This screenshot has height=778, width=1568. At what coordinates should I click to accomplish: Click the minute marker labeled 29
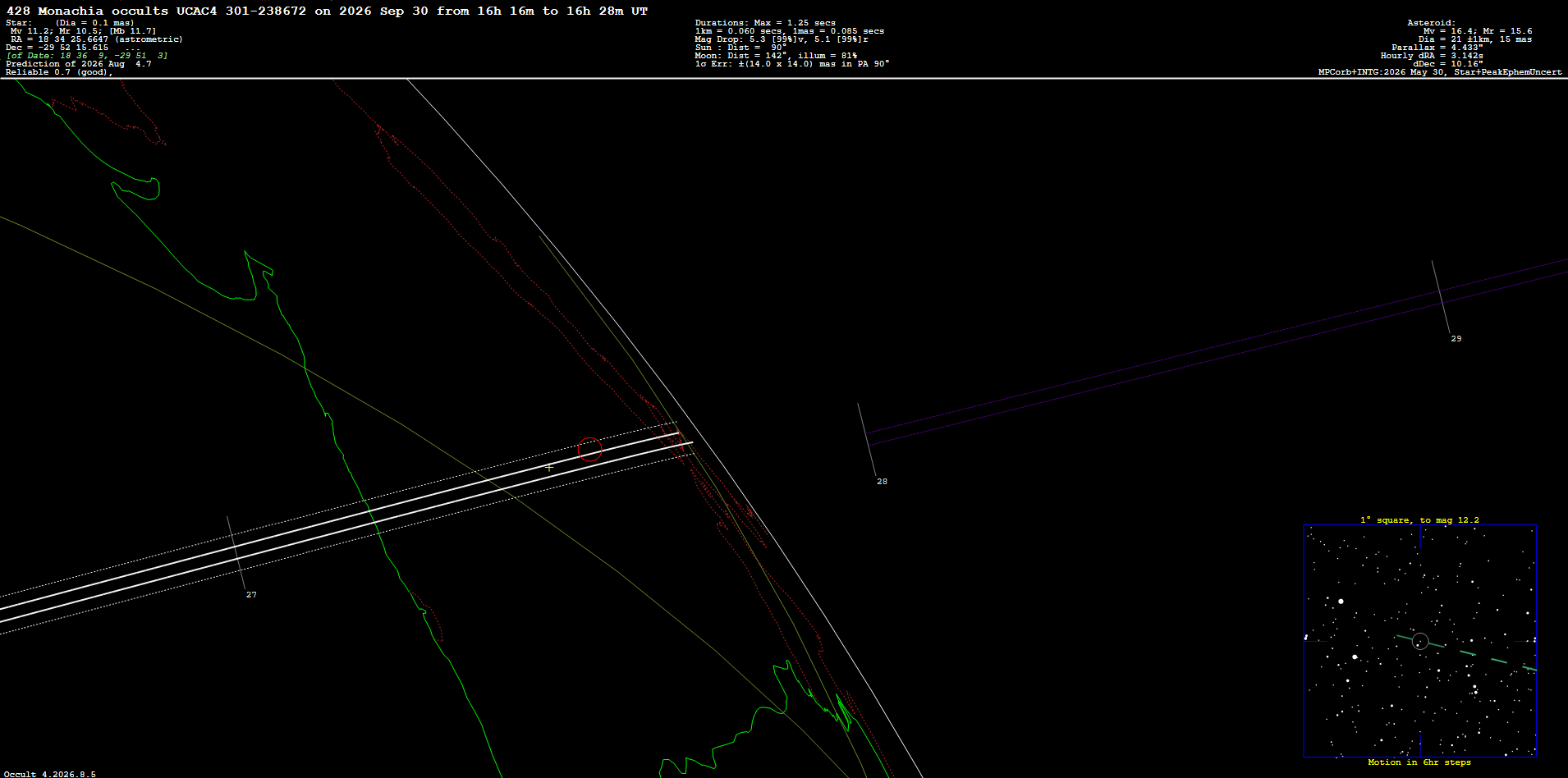point(1456,339)
